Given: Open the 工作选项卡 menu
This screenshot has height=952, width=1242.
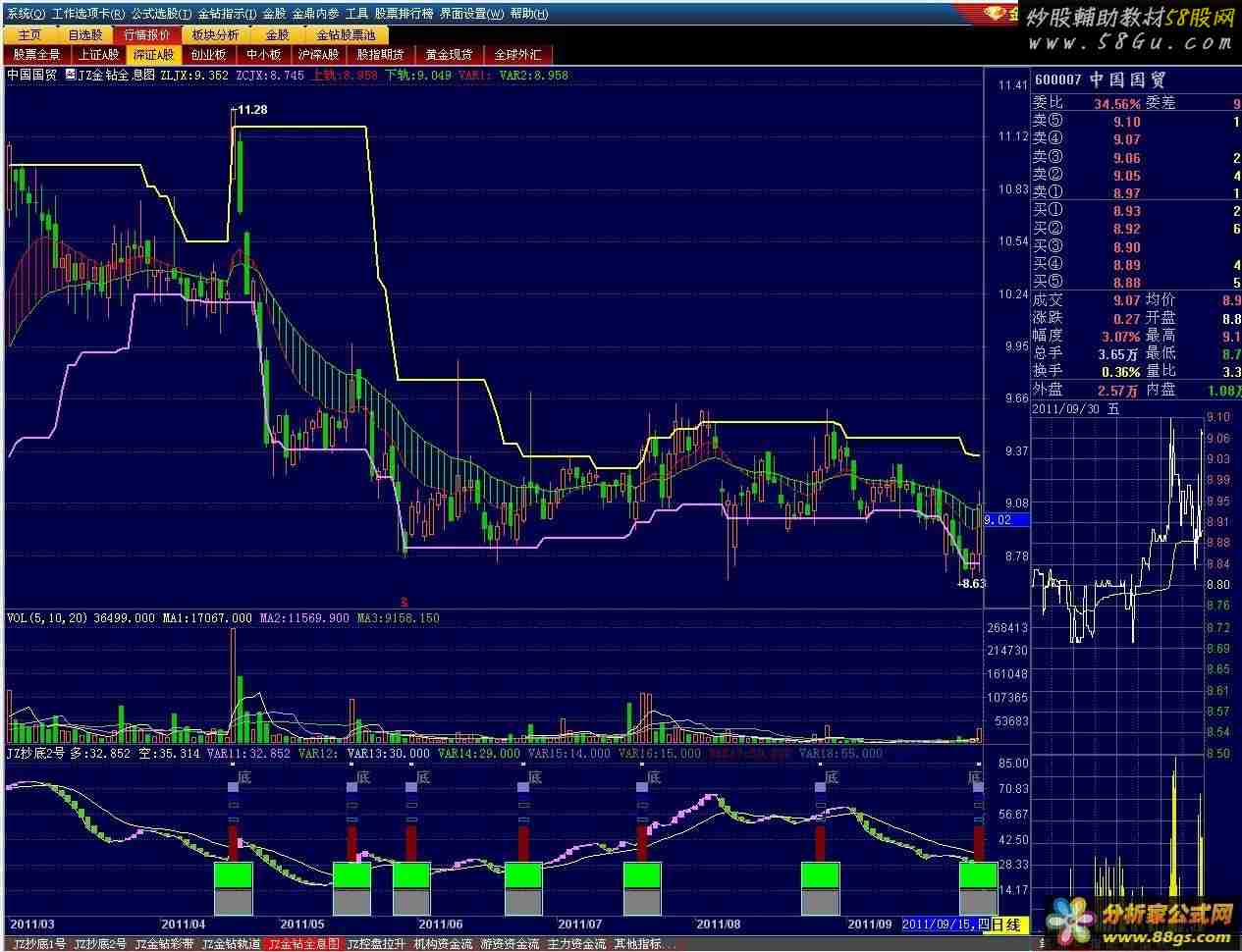Looking at the screenshot, I should [x=87, y=14].
